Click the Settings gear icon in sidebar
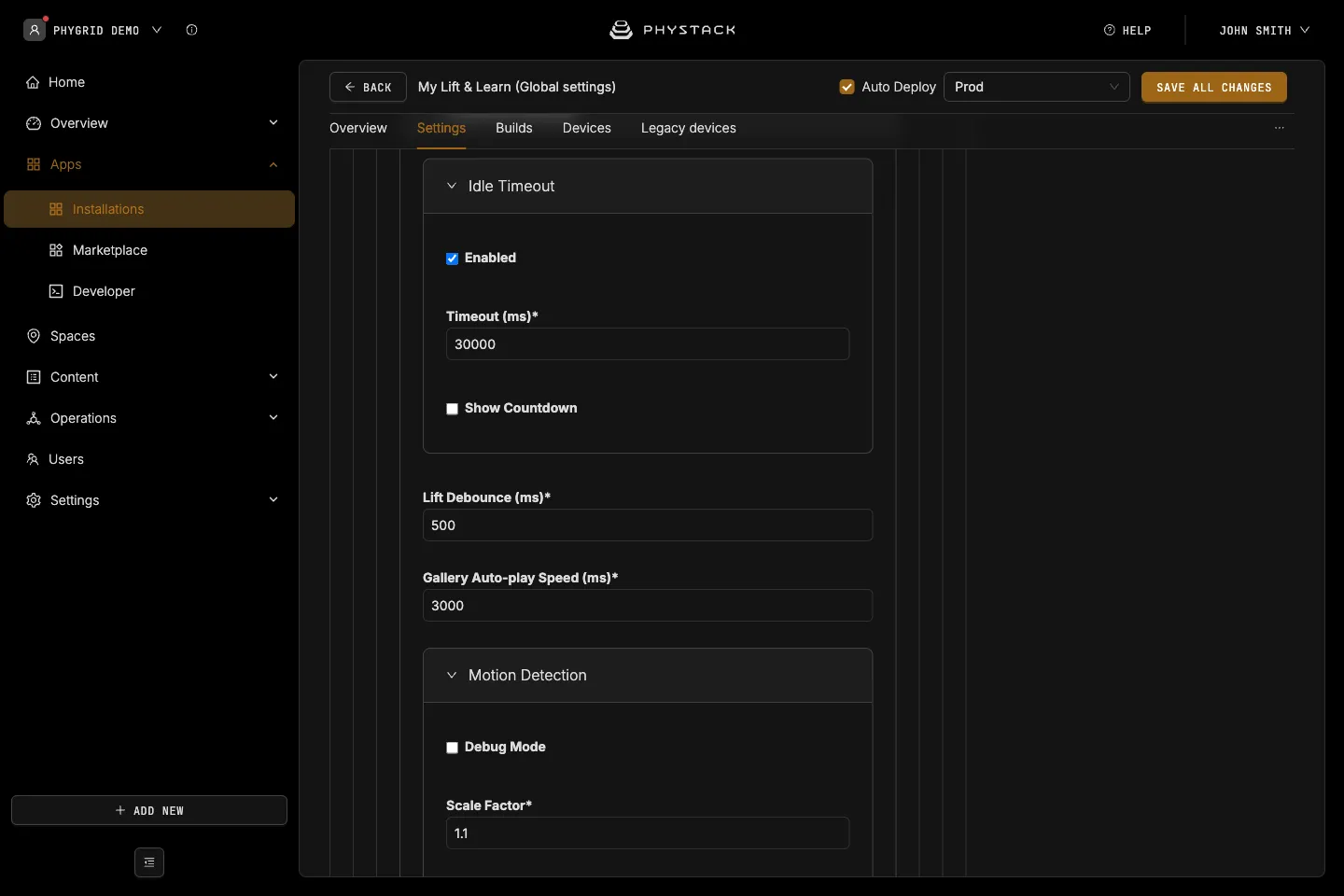Screen dimensions: 1344x896 tap(34, 500)
